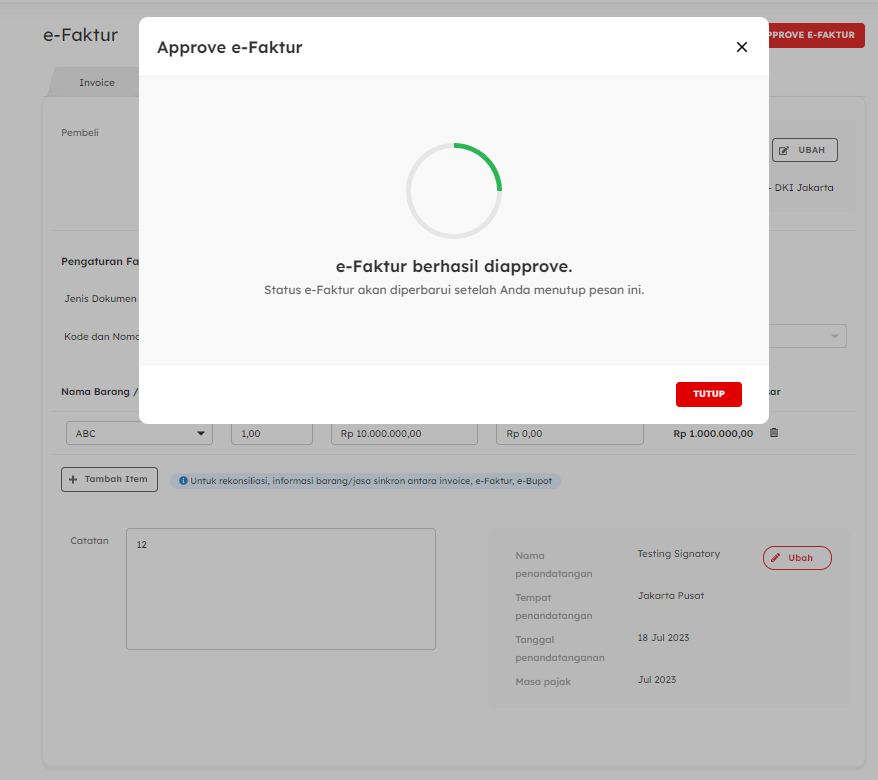Delete the item row using trash icon
Image resolution: width=878 pixels, height=780 pixels.
click(x=773, y=433)
